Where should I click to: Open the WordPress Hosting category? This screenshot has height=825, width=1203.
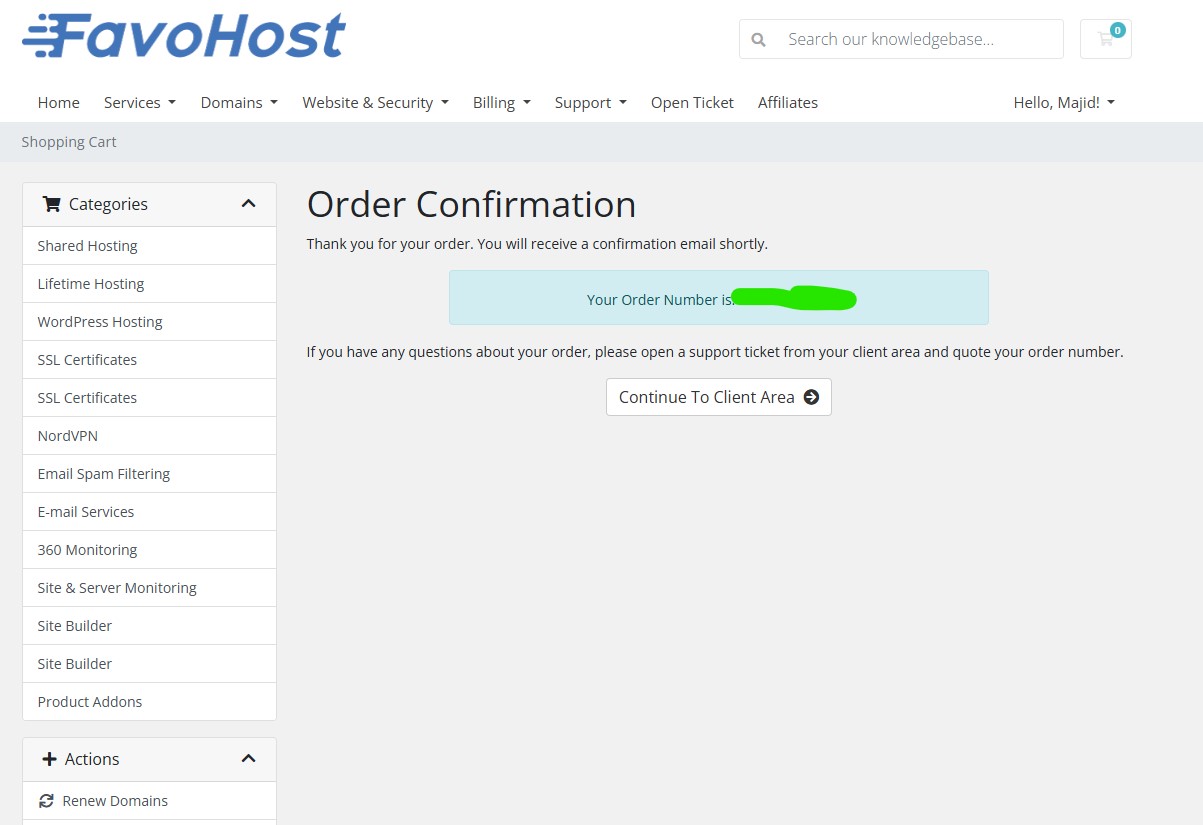[99, 321]
